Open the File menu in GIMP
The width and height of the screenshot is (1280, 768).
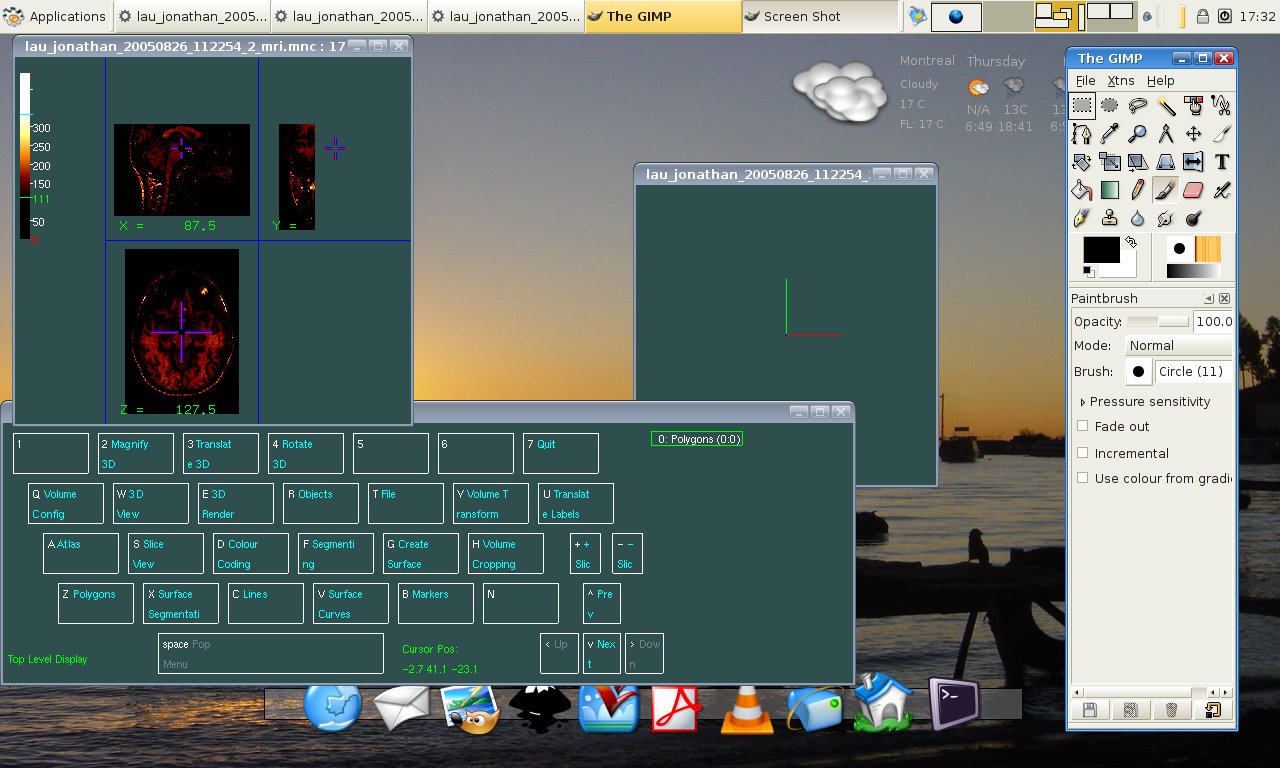point(1085,81)
